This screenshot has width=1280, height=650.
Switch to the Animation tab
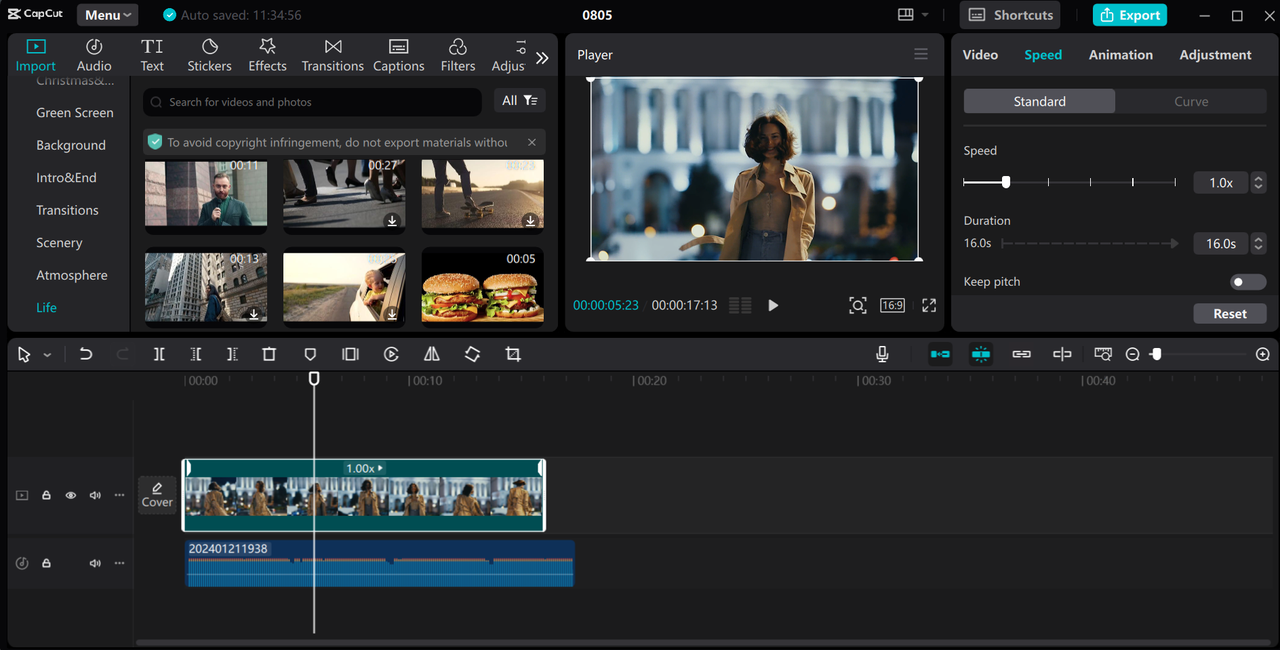(x=1120, y=55)
